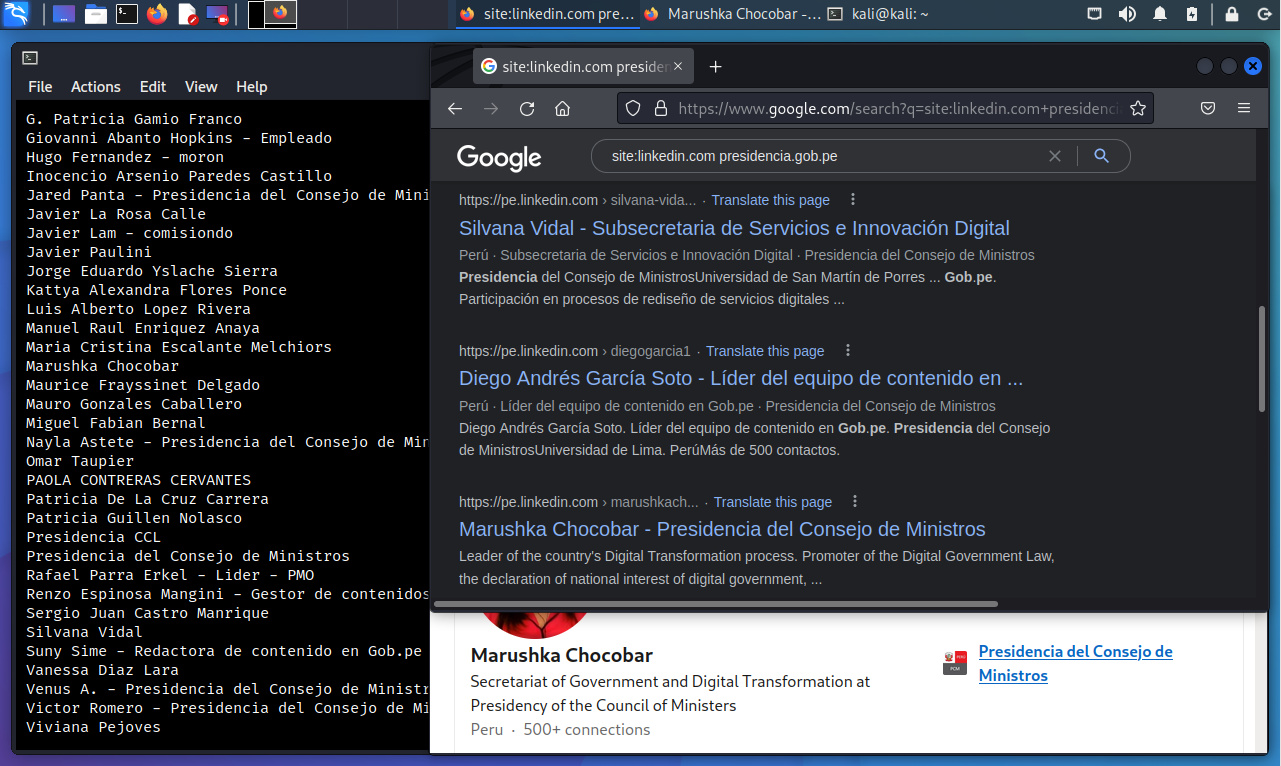Clear the Google search box text

click(x=1054, y=156)
